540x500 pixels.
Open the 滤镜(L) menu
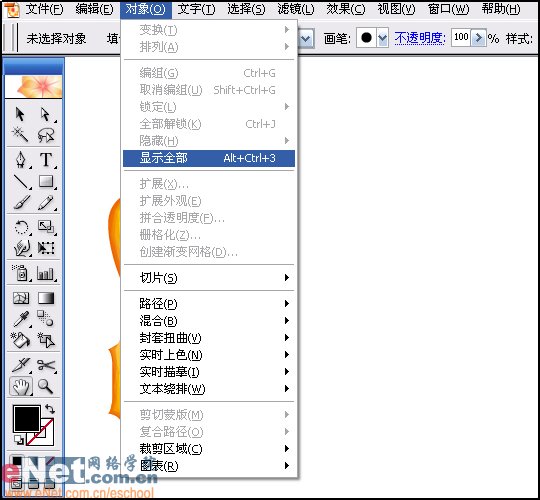click(x=296, y=9)
